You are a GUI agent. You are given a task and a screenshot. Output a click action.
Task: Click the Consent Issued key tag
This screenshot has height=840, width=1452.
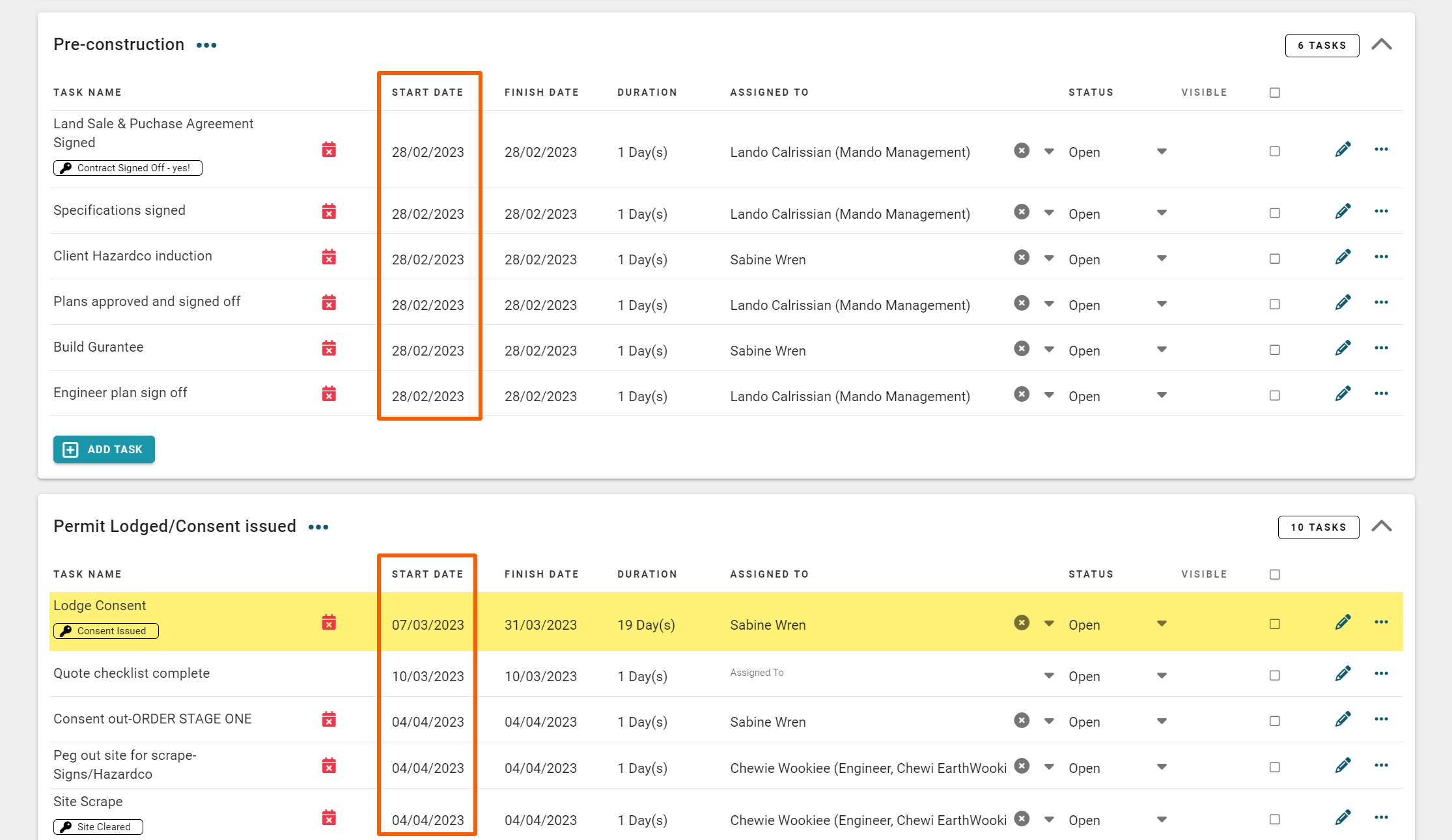[106, 631]
